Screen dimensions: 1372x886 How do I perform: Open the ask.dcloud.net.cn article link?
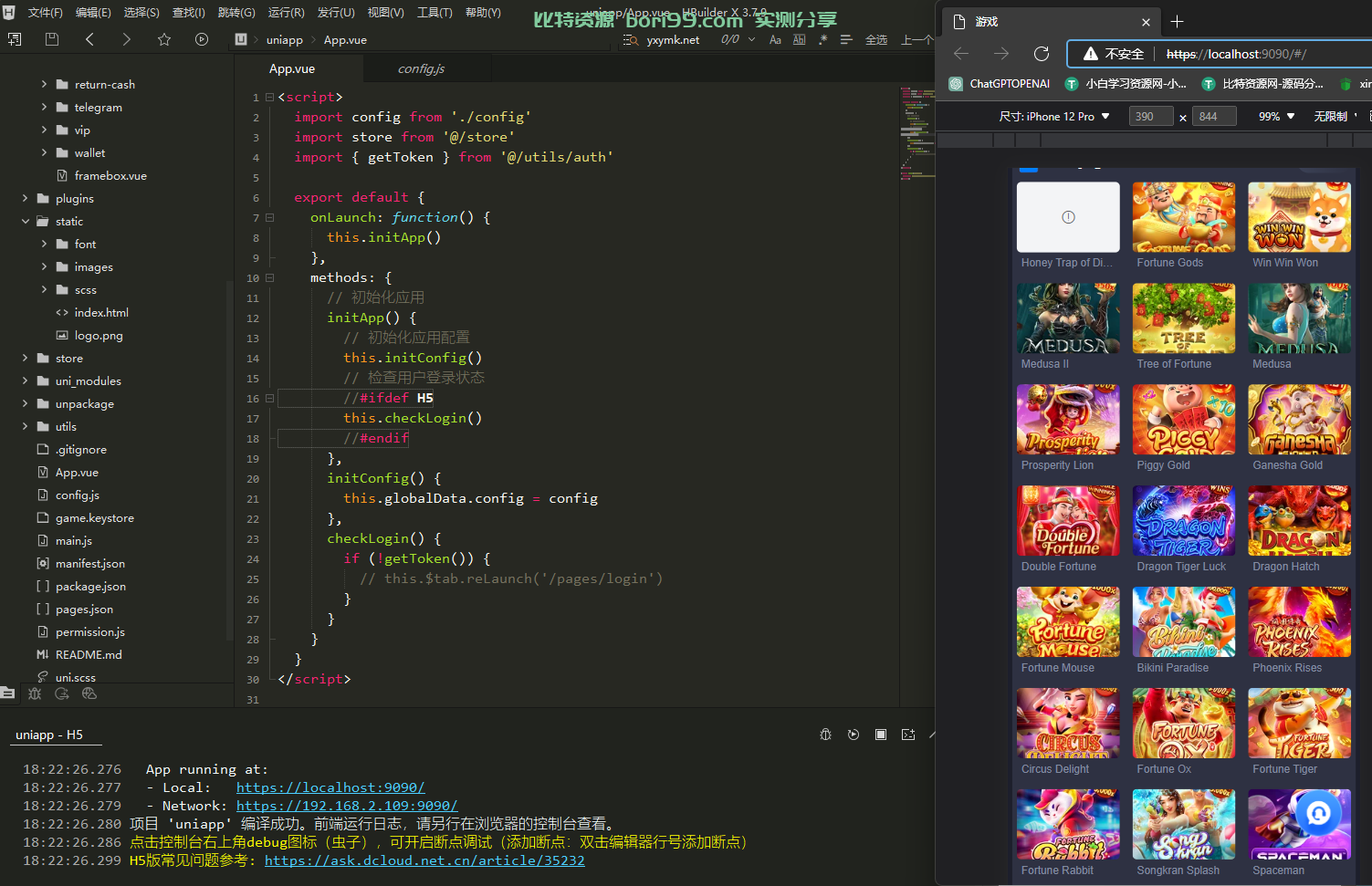424,860
